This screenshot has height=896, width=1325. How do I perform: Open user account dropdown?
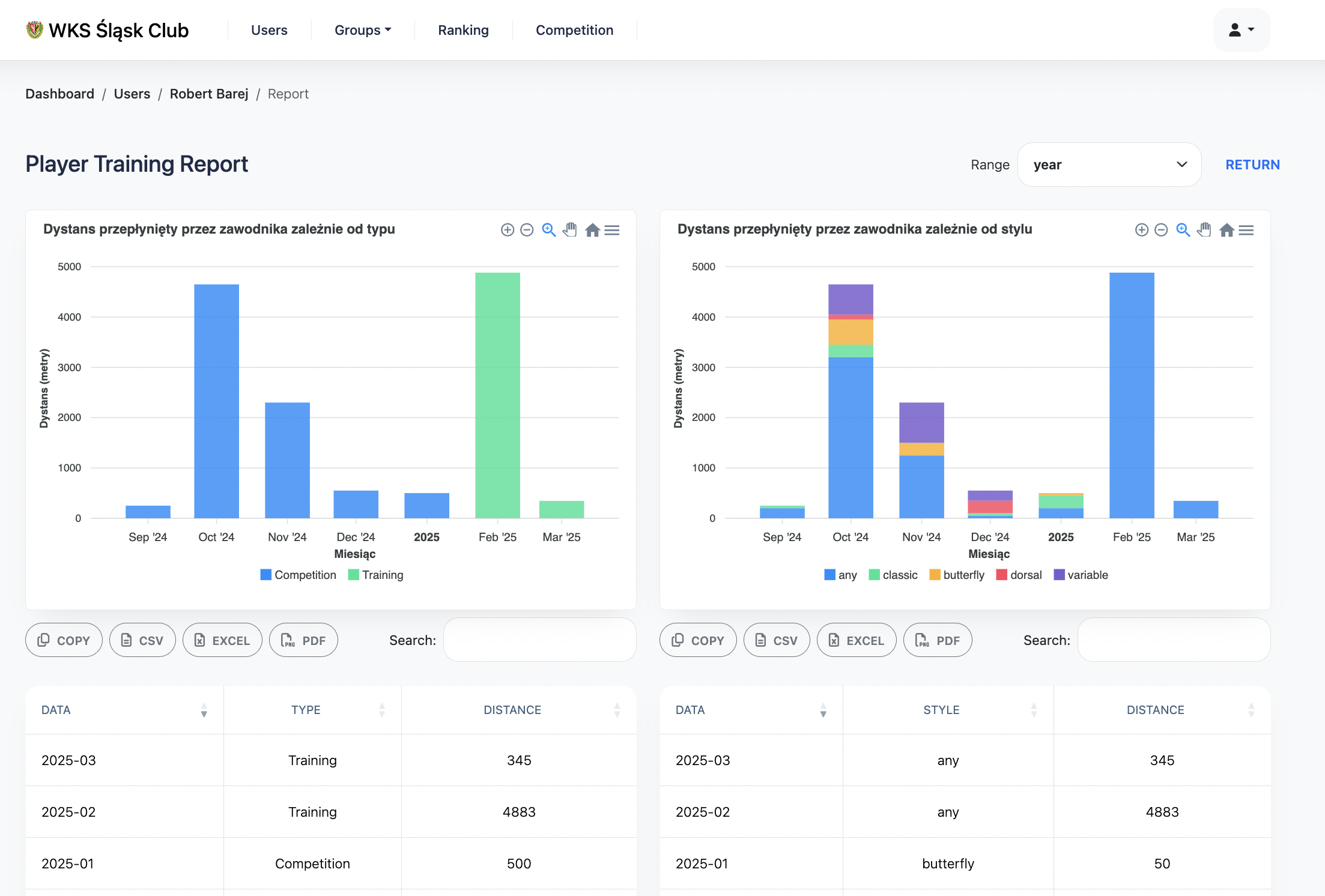[1241, 30]
